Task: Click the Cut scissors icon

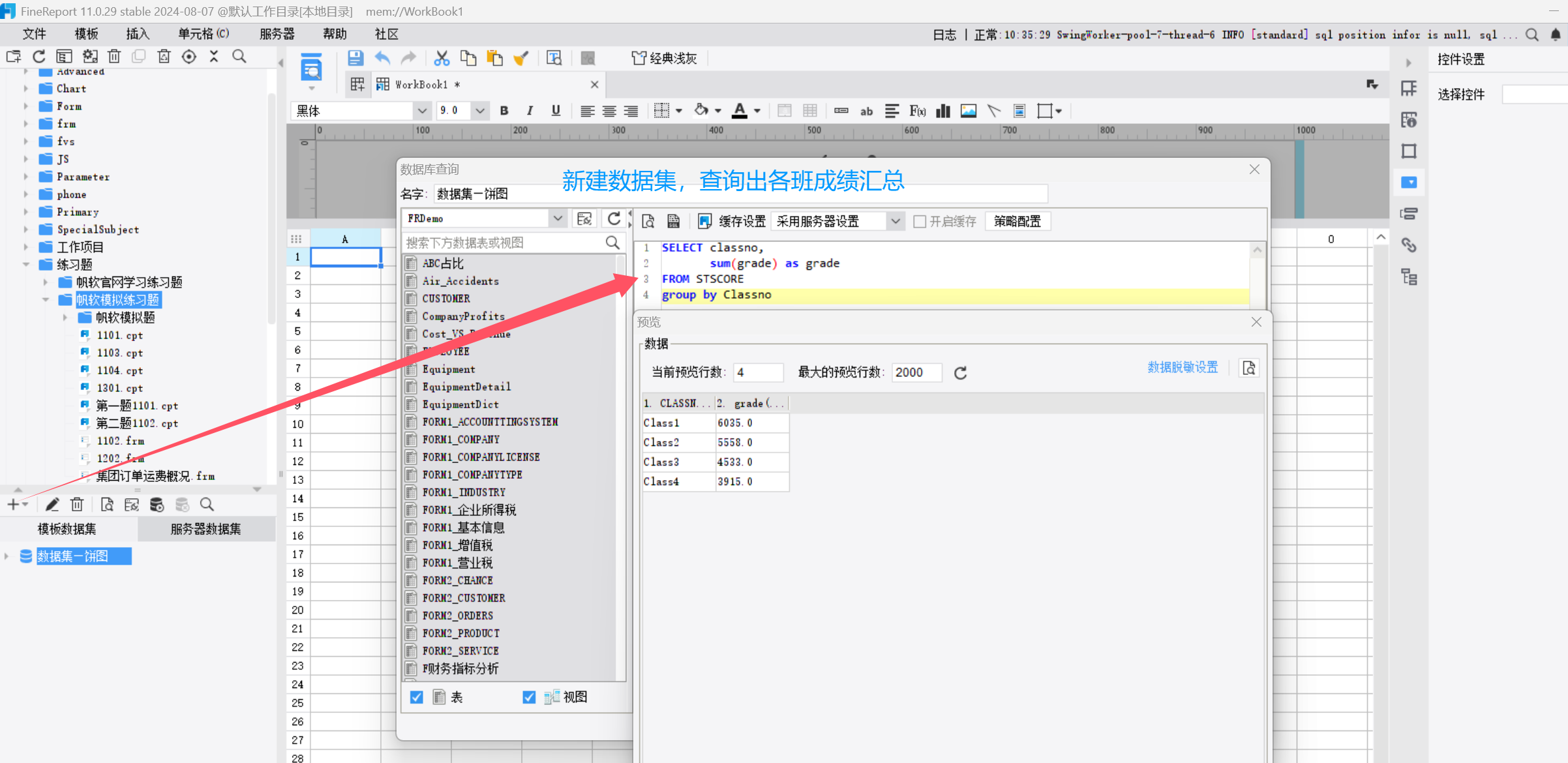Action: coord(442,59)
